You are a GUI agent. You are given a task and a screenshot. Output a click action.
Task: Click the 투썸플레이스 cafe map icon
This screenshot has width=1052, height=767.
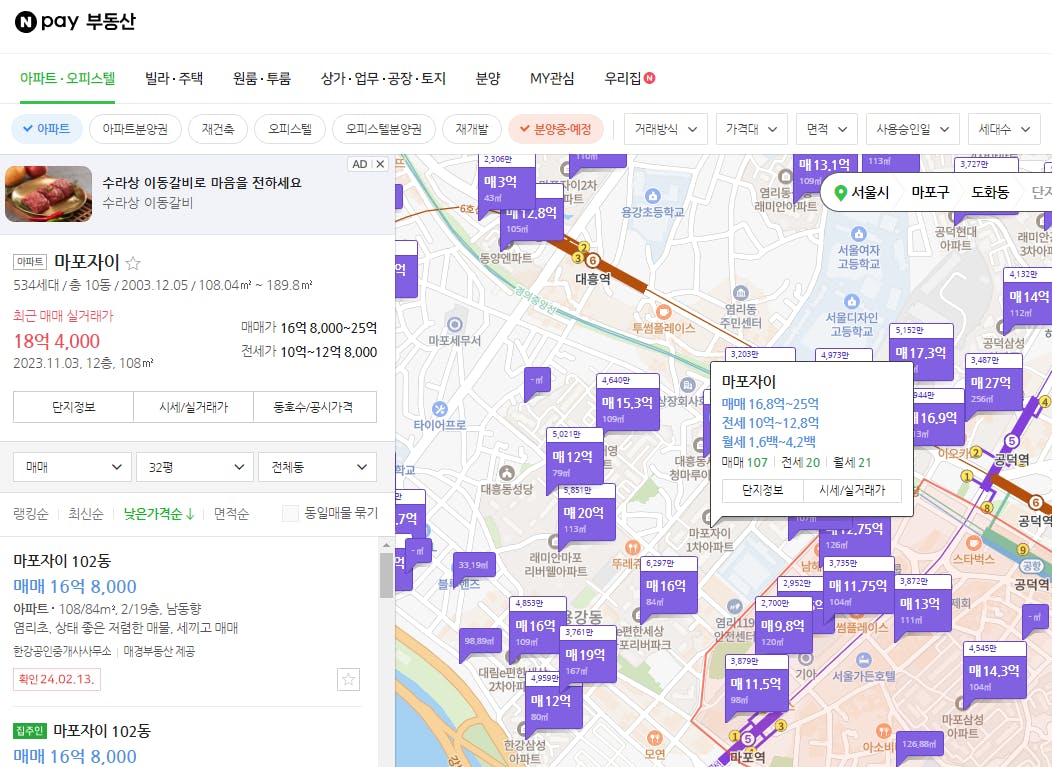click(x=664, y=311)
